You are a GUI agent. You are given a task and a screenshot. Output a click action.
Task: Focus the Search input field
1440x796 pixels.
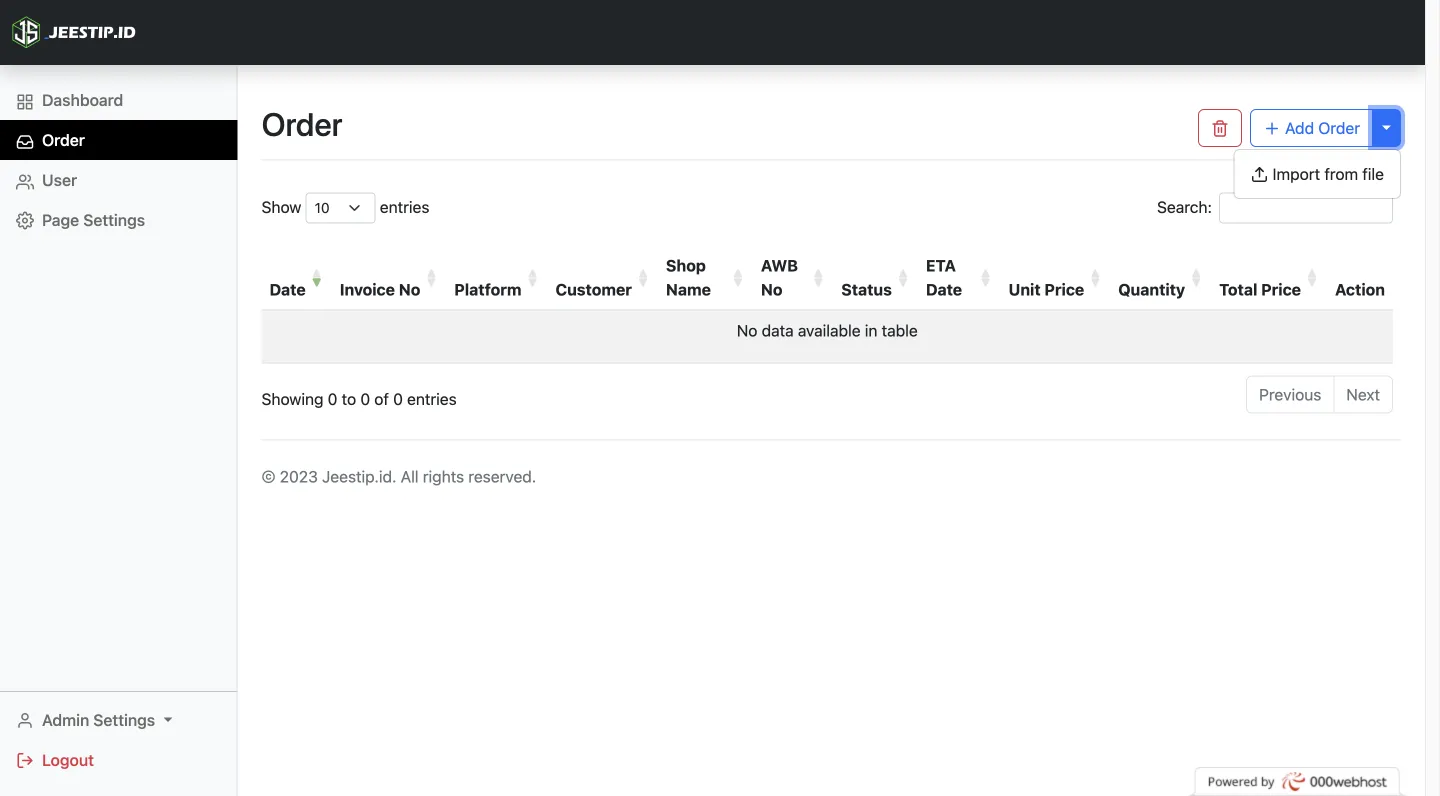pos(1305,207)
